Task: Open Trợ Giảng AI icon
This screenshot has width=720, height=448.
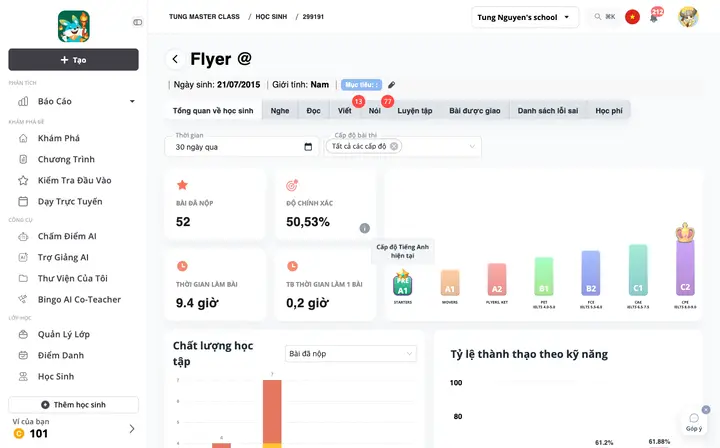Action: [x=23, y=258]
